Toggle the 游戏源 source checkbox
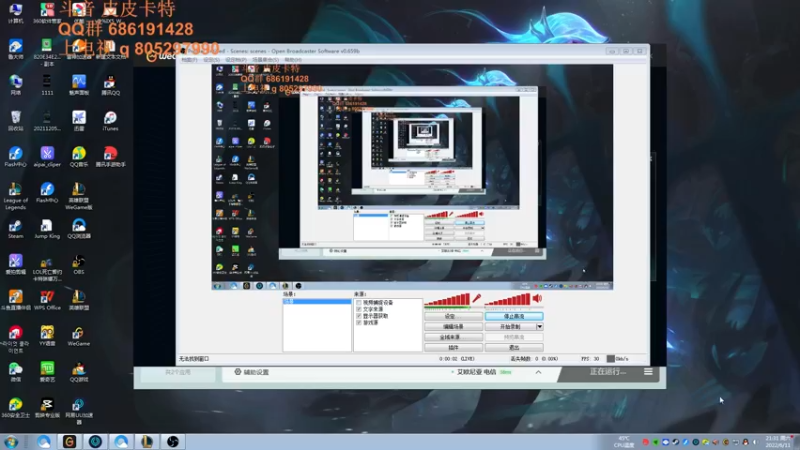 click(359, 322)
